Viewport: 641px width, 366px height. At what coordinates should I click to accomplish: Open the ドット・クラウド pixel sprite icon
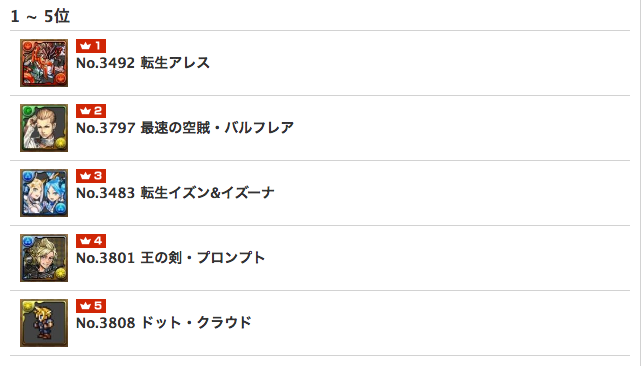click(x=44, y=323)
